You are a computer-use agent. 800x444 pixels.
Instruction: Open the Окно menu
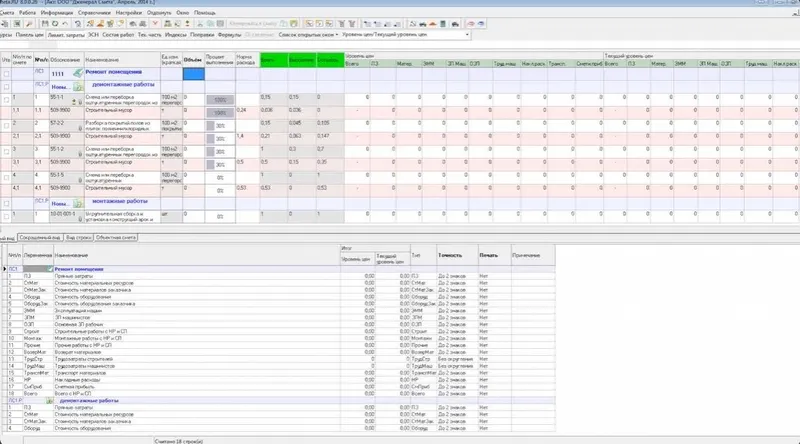click(x=182, y=12)
